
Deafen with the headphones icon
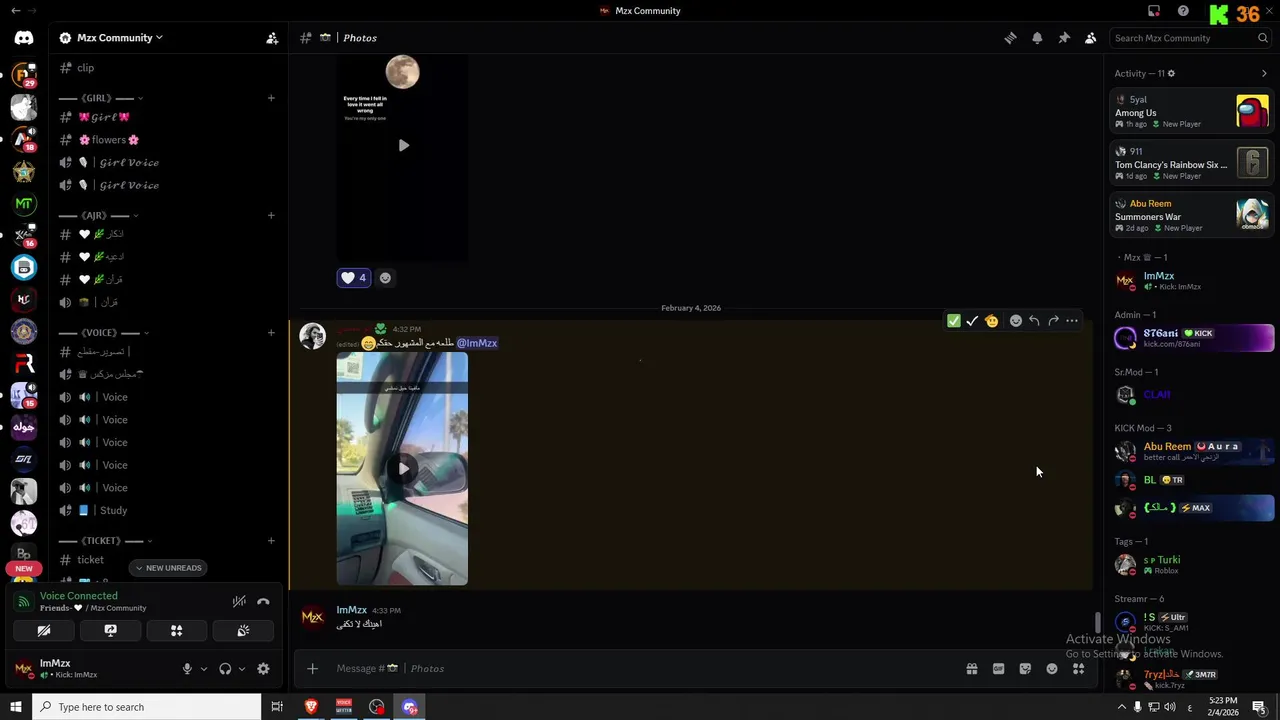225,669
